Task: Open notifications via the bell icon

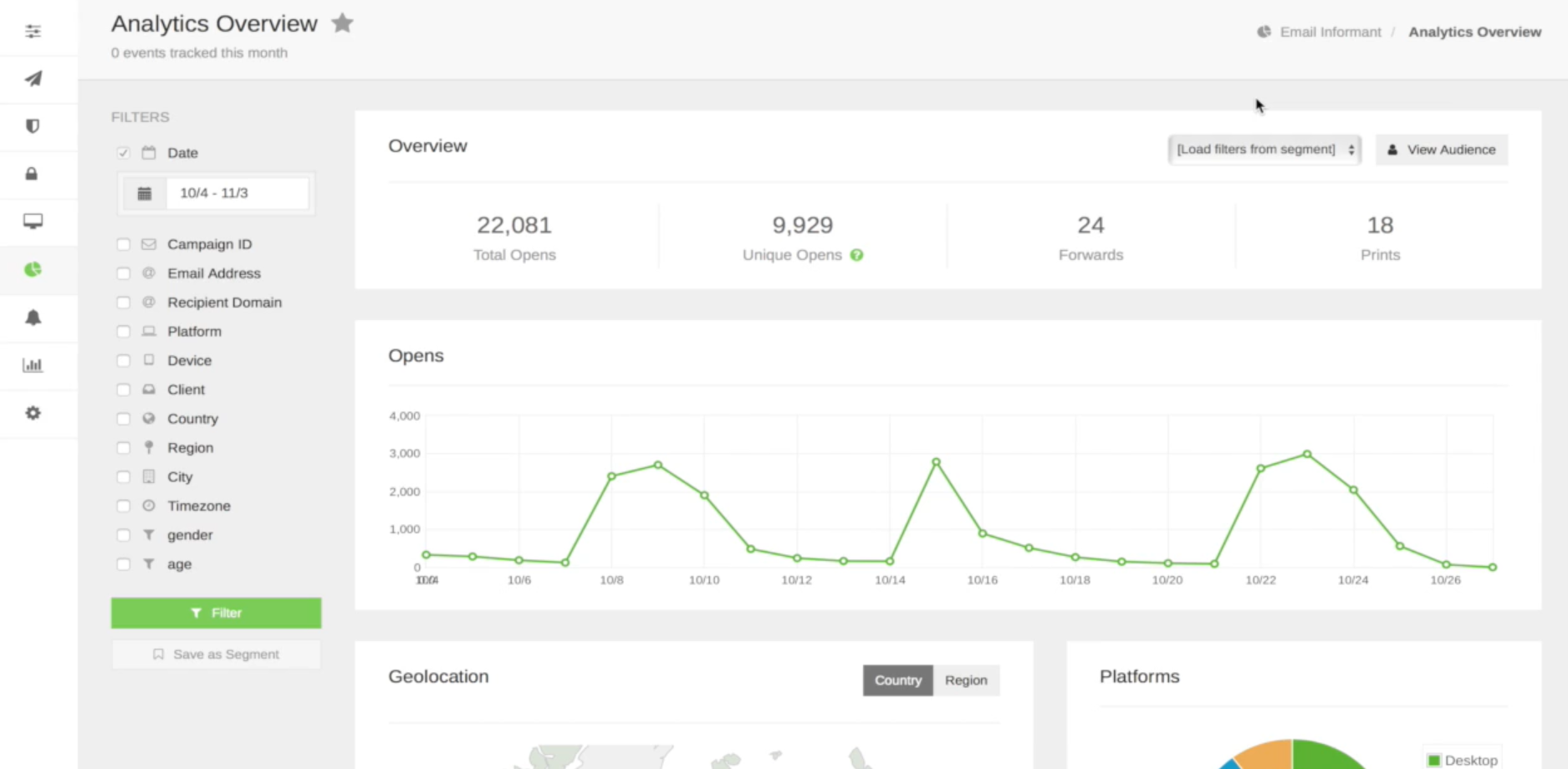Action: (33, 318)
